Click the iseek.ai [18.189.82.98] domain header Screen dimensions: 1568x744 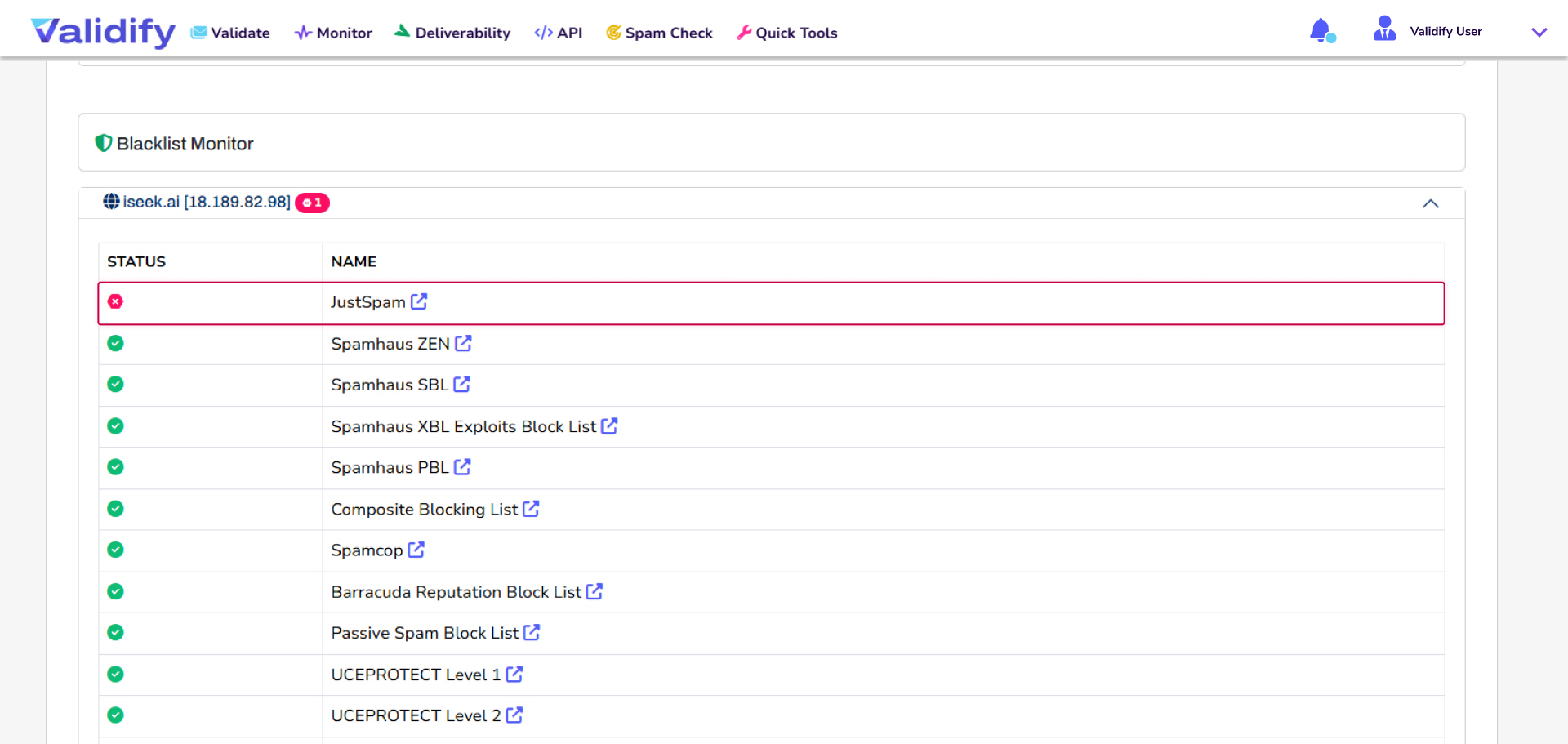click(x=206, y=202)
